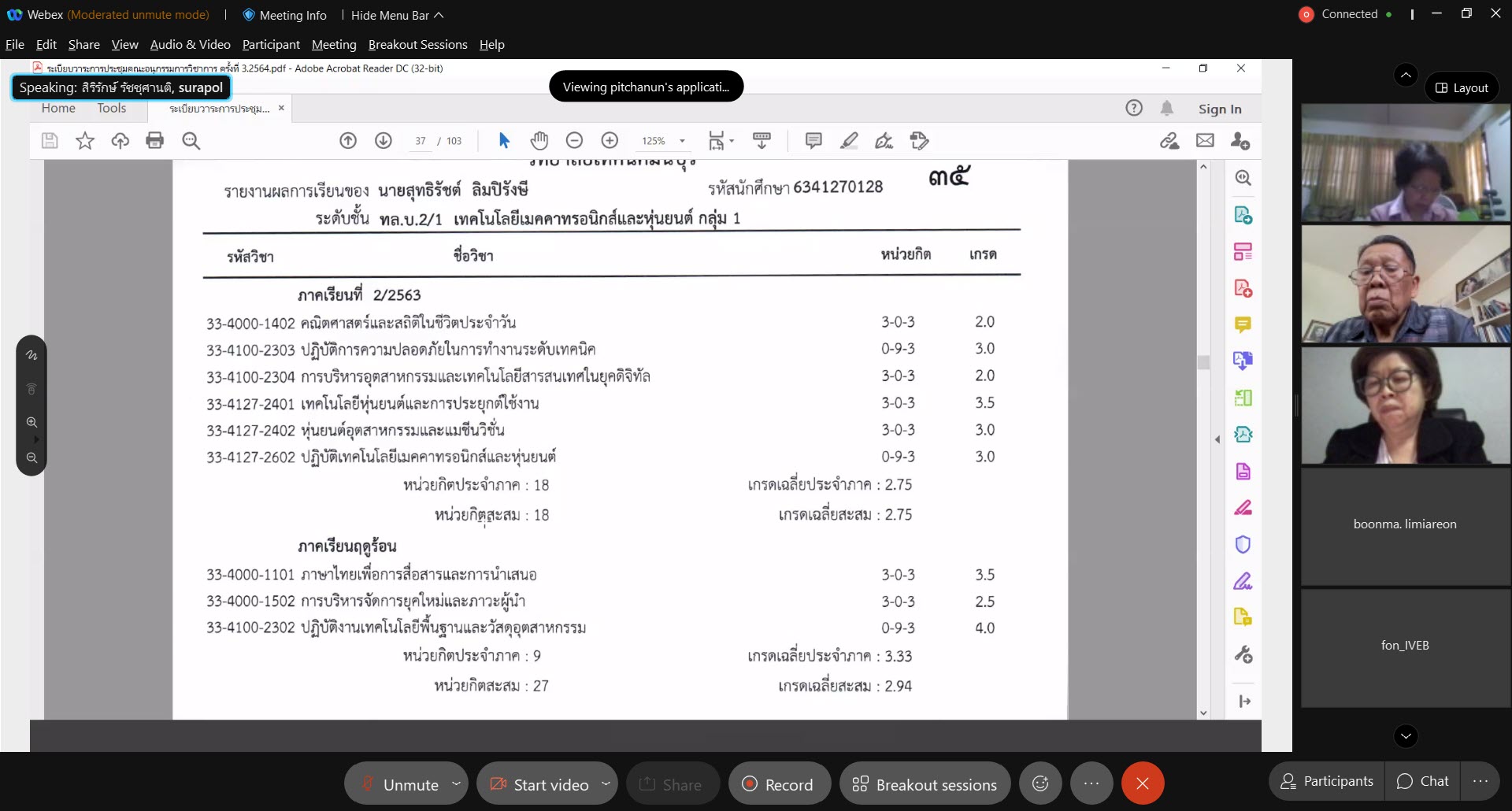This screenshot has height=811, width=1512.
Task: Click the Webex zoom in icon on left panel
Action: pos(31,422)
